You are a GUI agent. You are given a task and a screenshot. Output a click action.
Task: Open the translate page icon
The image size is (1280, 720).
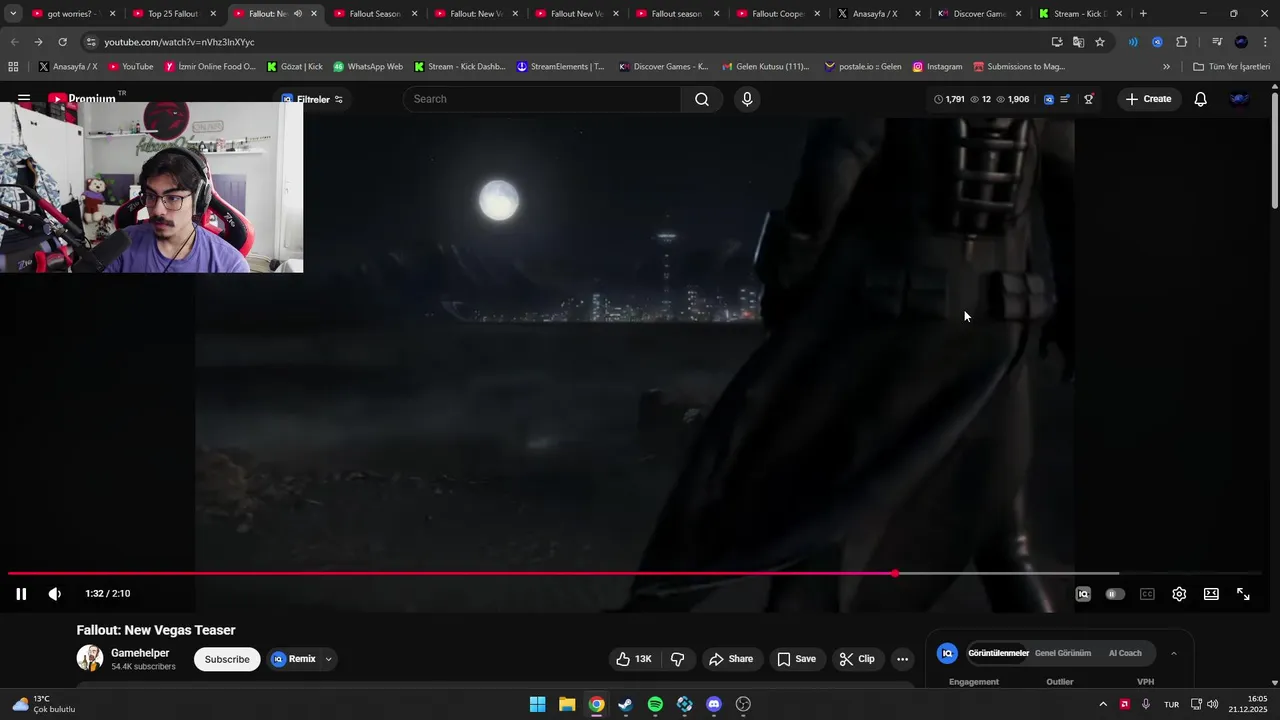click(x=1078, y=42)
